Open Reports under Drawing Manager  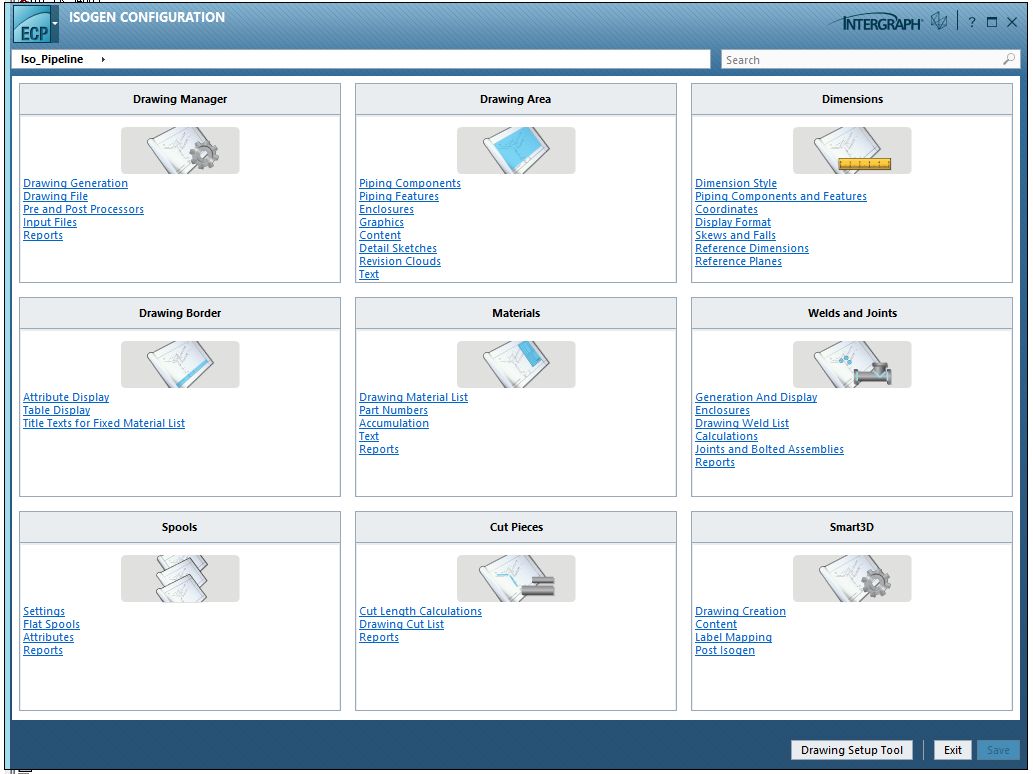(x=43, y=235)
